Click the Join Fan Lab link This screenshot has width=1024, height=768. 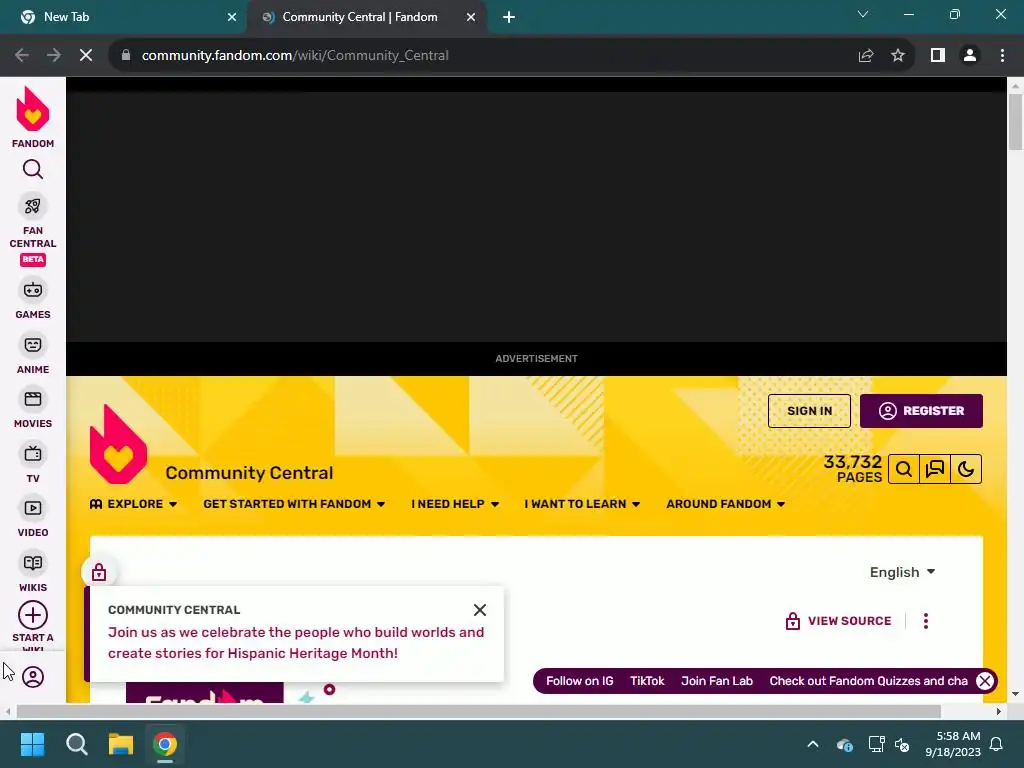717,681
